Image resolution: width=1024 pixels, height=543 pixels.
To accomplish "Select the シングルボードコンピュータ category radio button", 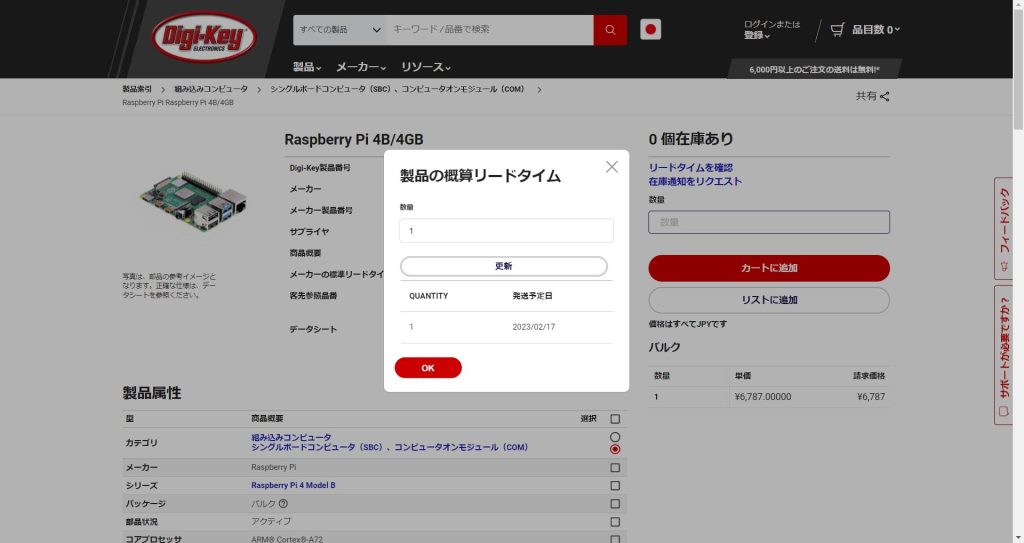I will coord(615,449).
